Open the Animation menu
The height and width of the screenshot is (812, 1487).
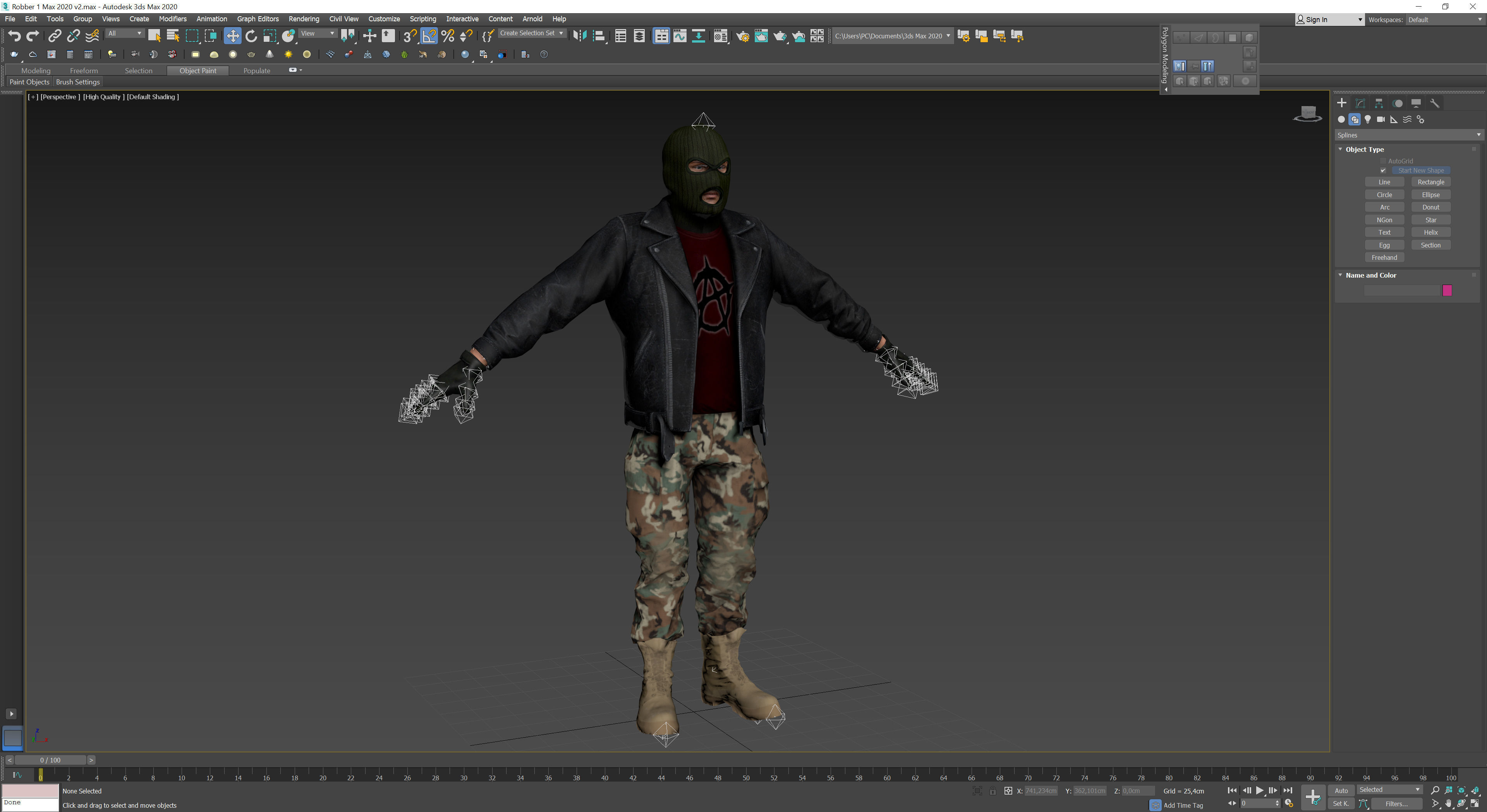pos(211,19)
